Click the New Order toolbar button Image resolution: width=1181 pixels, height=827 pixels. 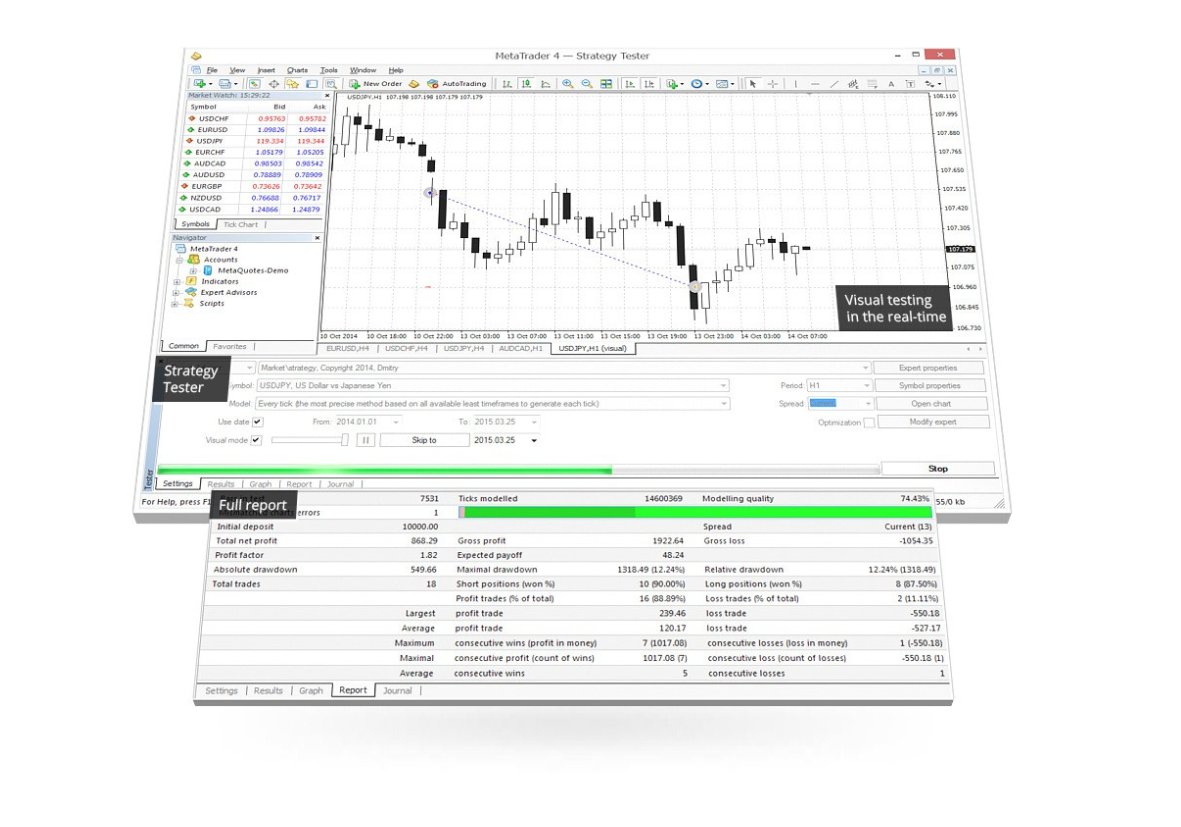(375, 84)
